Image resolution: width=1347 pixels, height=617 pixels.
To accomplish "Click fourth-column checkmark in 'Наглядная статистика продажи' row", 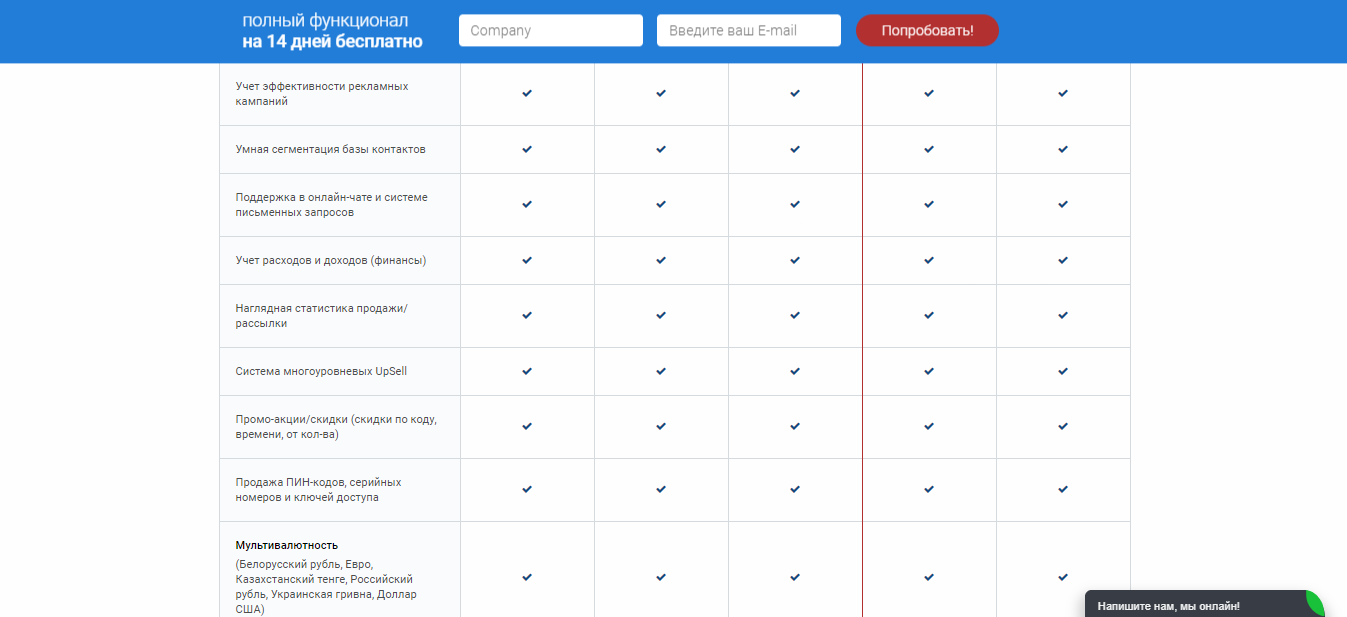I will coord(929,316).
